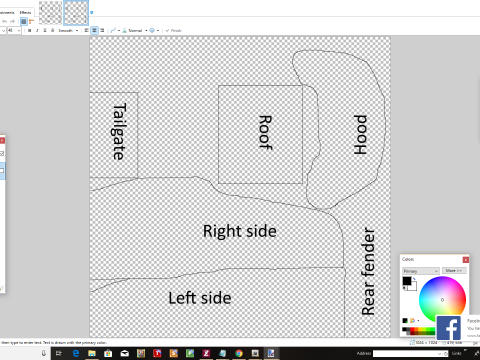Click the magenta Z app on the taskbar
This screenshot has width=480, height=360.
(206, 353)
